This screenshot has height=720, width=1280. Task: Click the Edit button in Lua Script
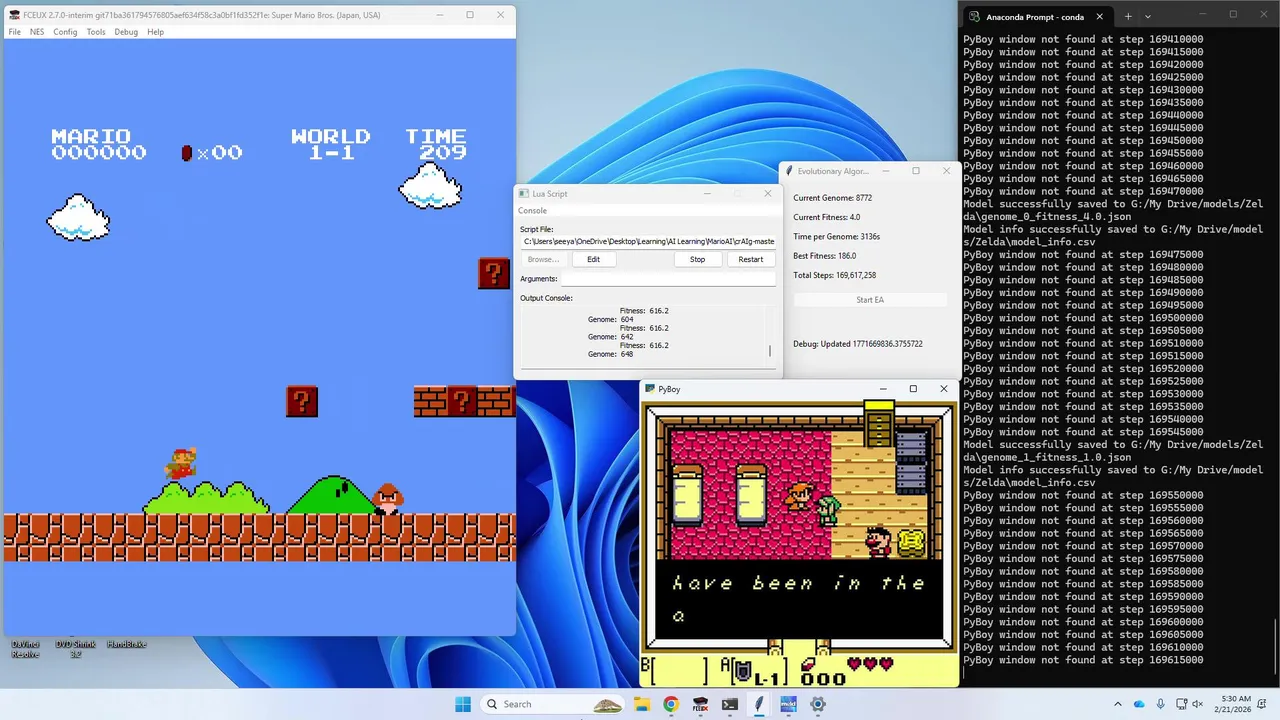point(593,259)
